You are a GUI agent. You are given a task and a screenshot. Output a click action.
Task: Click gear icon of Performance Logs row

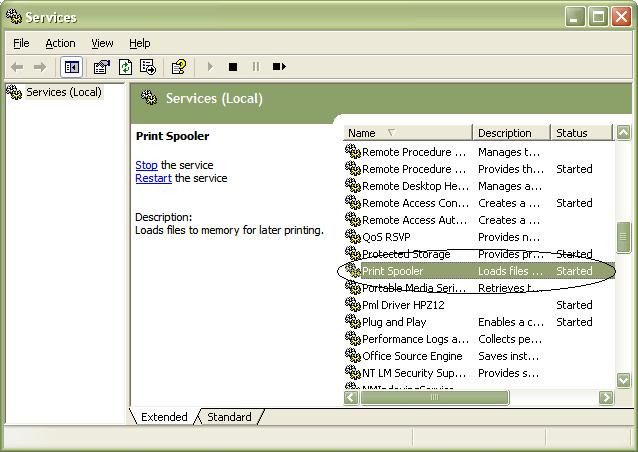[x=353, y=339]
